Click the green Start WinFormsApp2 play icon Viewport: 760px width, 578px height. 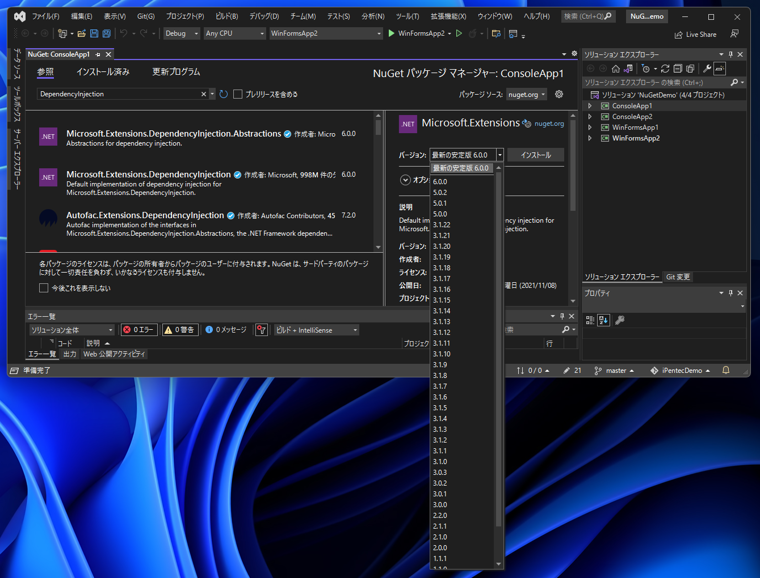tap(391, 33)
